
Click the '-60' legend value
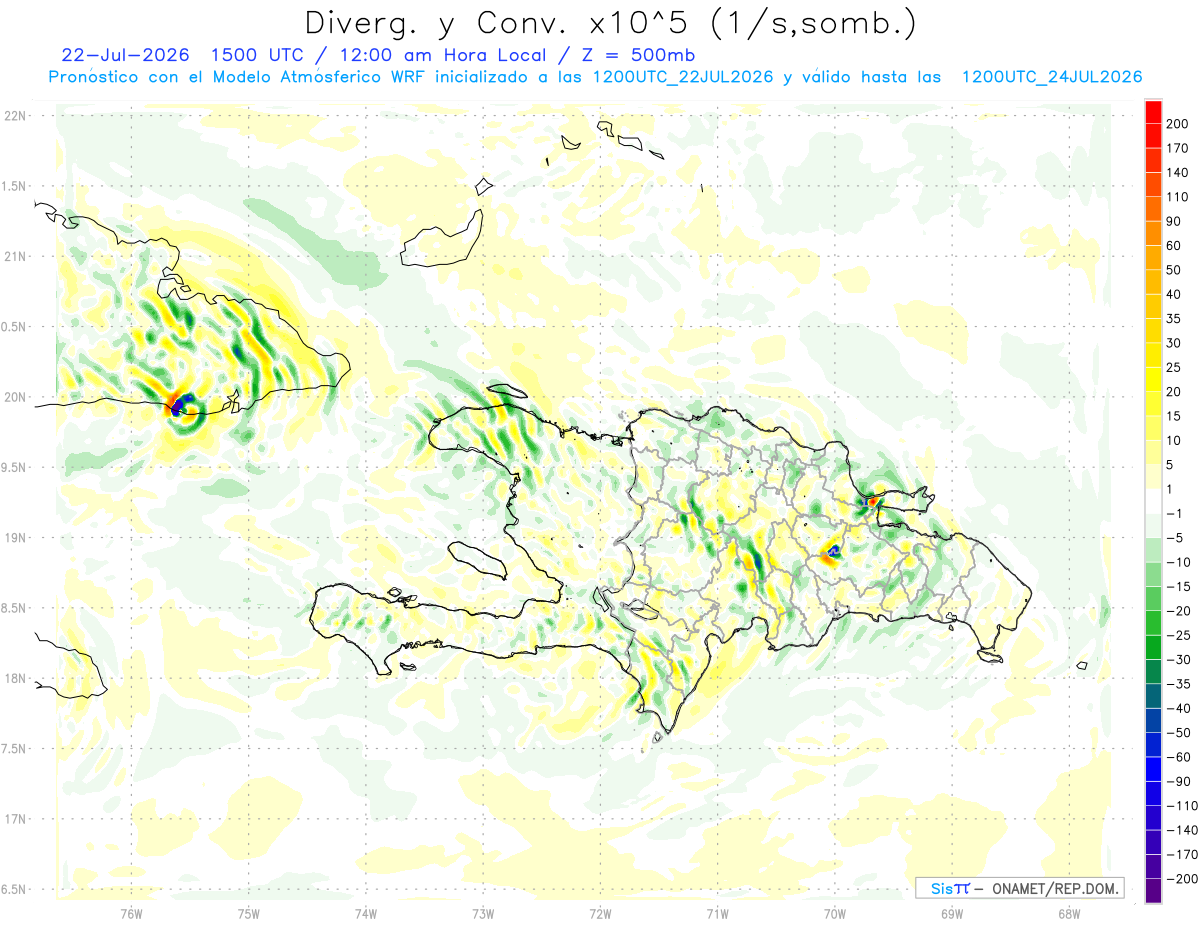point(1180,757)
